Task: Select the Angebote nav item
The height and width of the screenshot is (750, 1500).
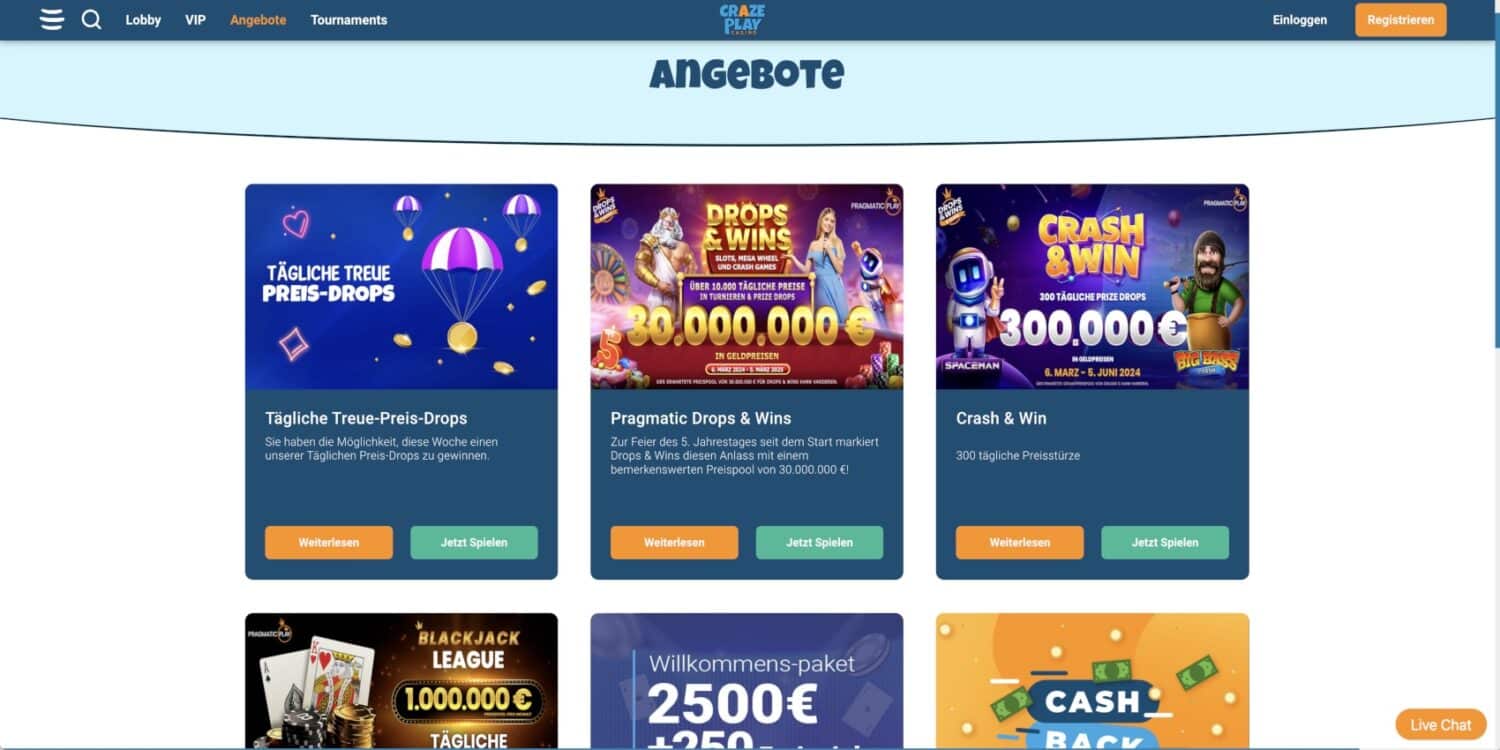Action: (x=258, y=20)
